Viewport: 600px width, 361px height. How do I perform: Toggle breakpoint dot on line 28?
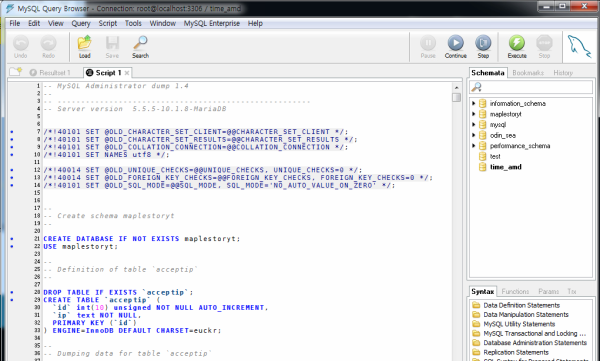pos(12,292)
